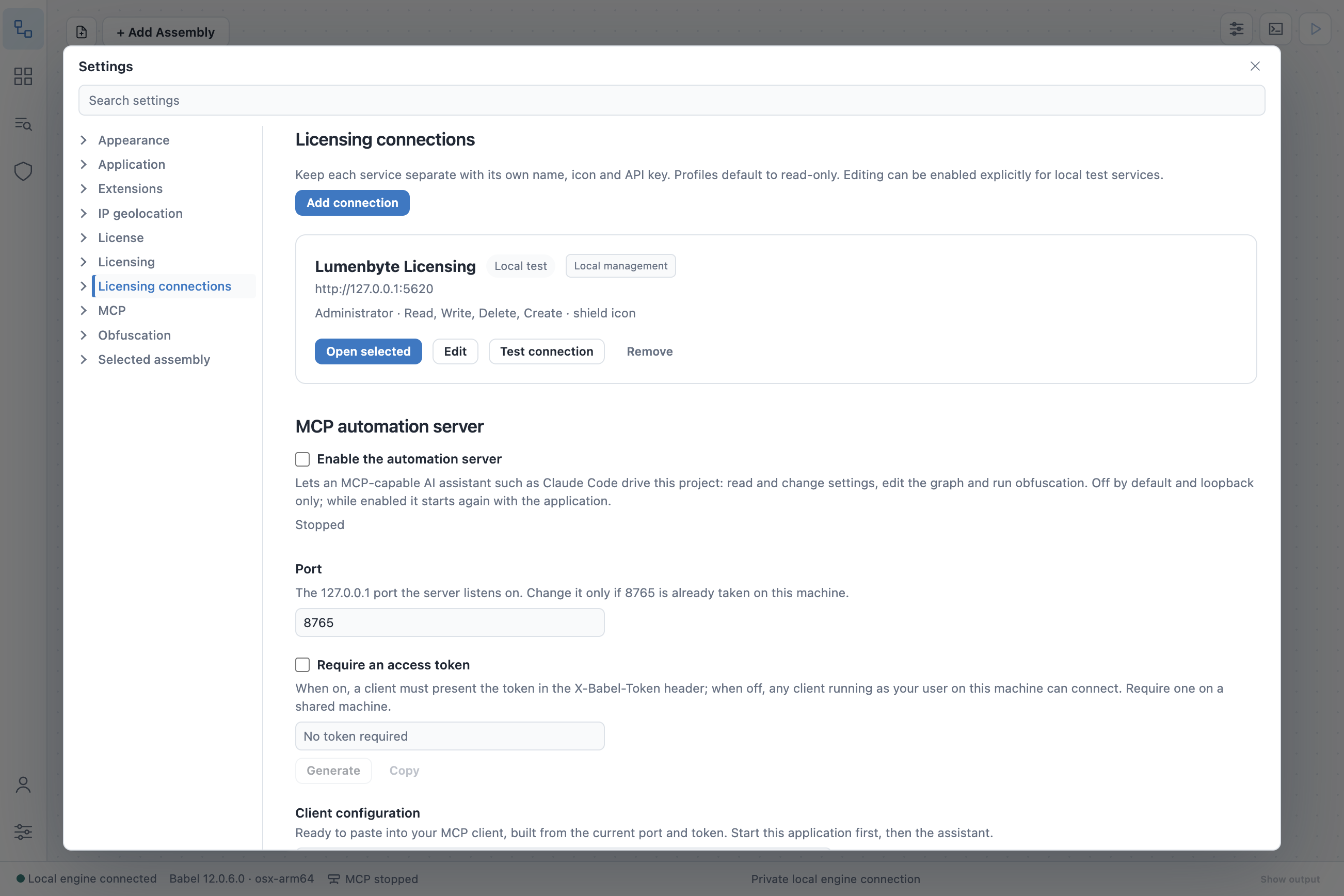Click the Search settings field
The image size is (1344, 896).
(671, 101)
